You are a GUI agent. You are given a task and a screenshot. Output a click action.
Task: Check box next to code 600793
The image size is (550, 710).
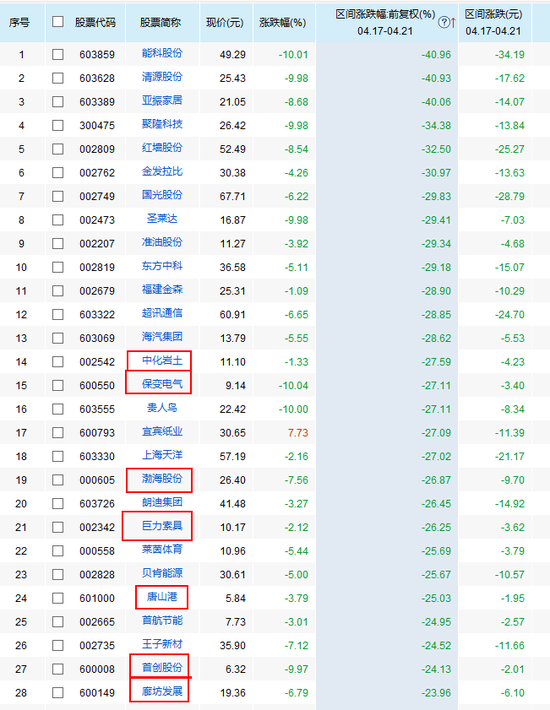pos(58,433)
